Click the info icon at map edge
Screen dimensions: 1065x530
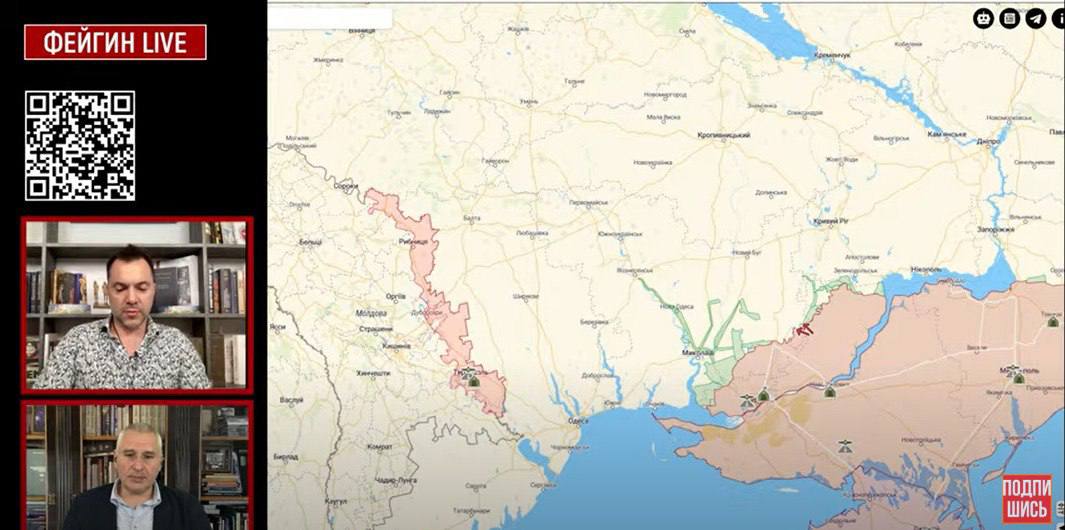(x=1058, y=18)
